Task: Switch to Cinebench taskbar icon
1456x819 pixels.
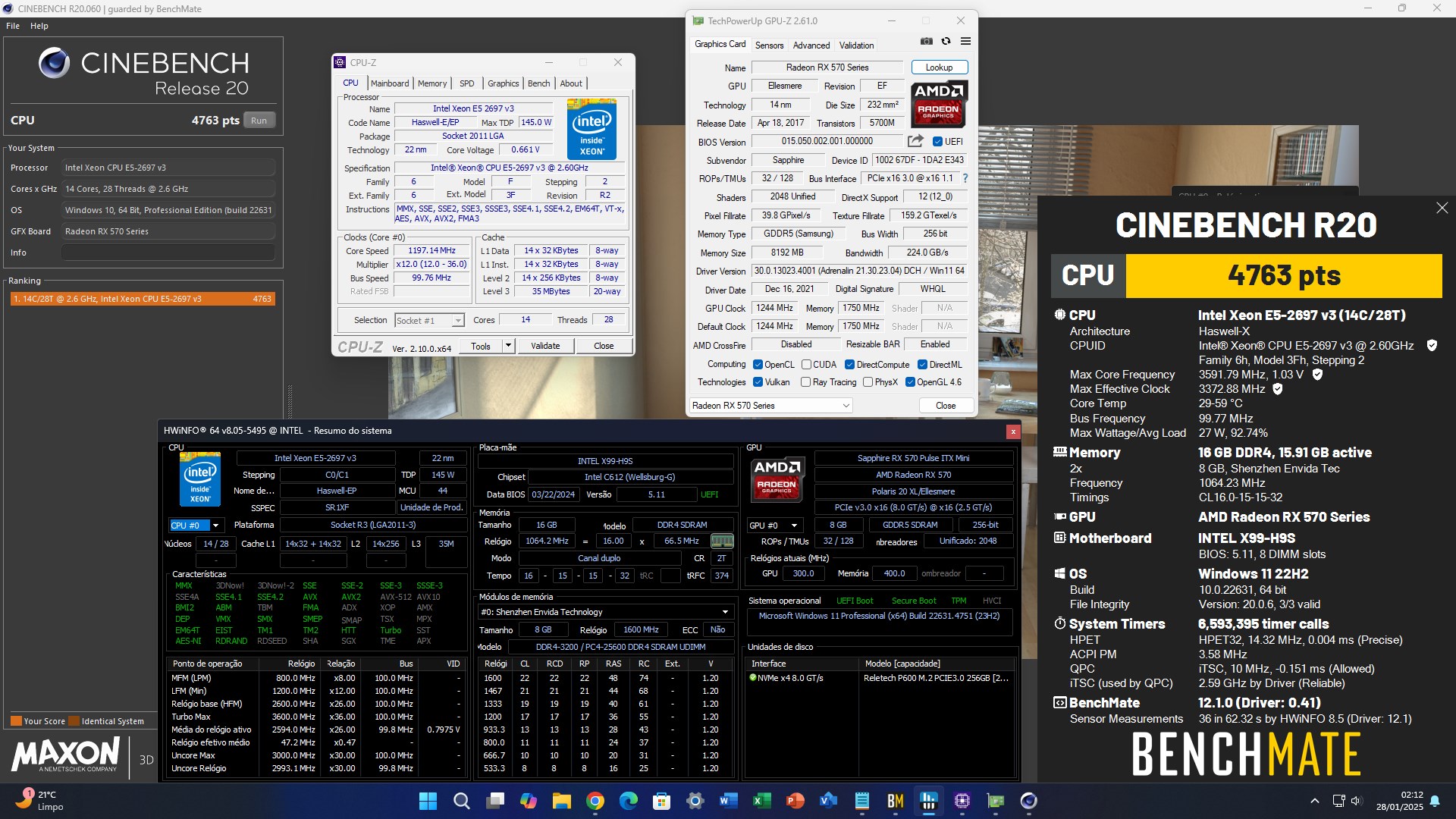Action: point(1029,801)
